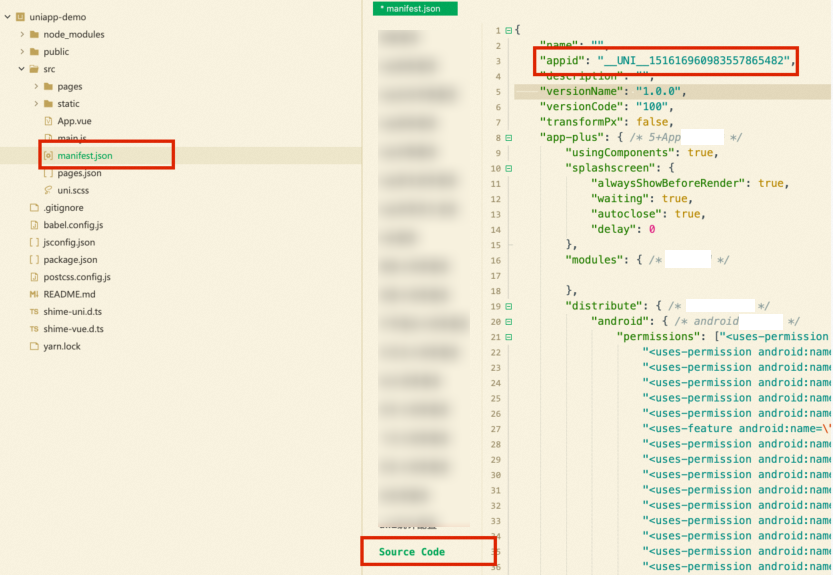Open App.vue in the file tree
The width and height of the screenshot is (833, 575).
pyautogui.click(x=74, y=121)
